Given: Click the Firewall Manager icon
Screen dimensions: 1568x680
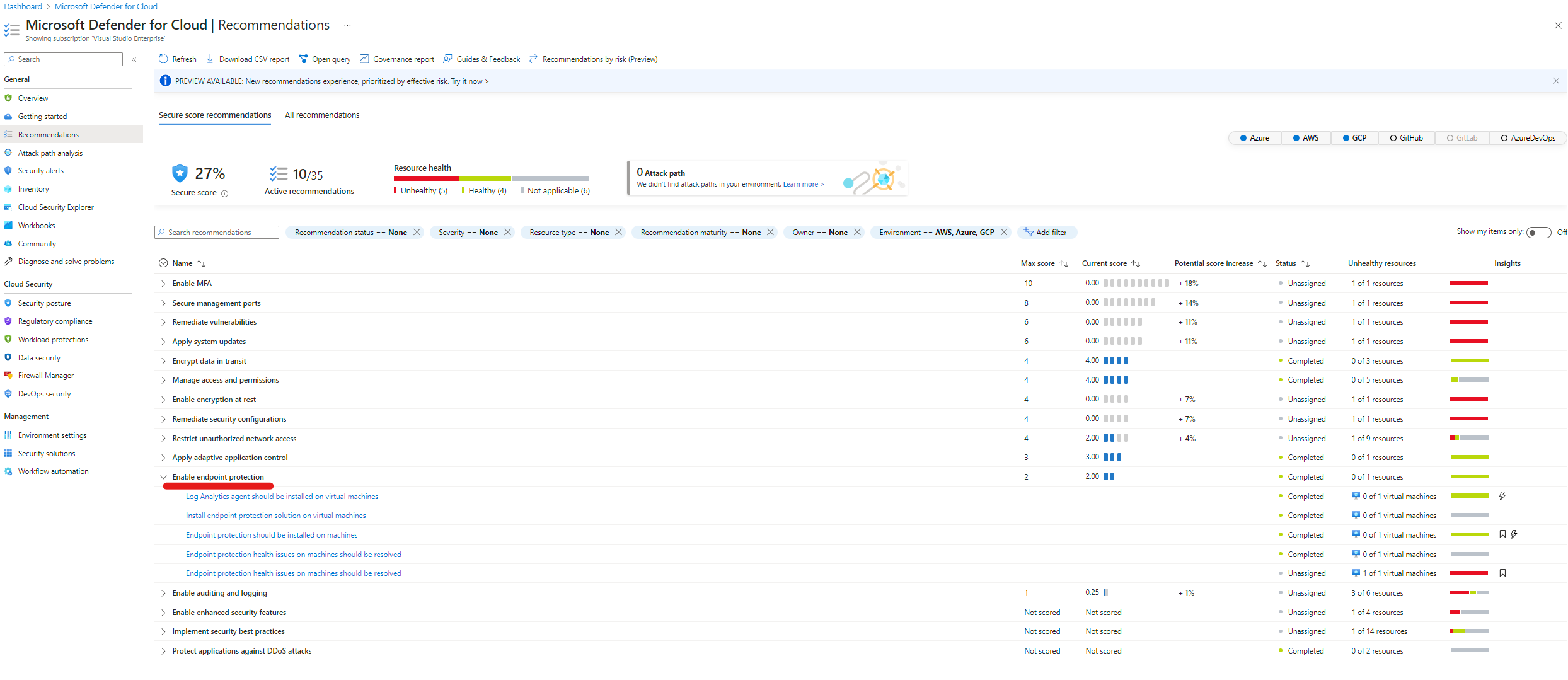Looking at the screenshot, I should [8, 375].
